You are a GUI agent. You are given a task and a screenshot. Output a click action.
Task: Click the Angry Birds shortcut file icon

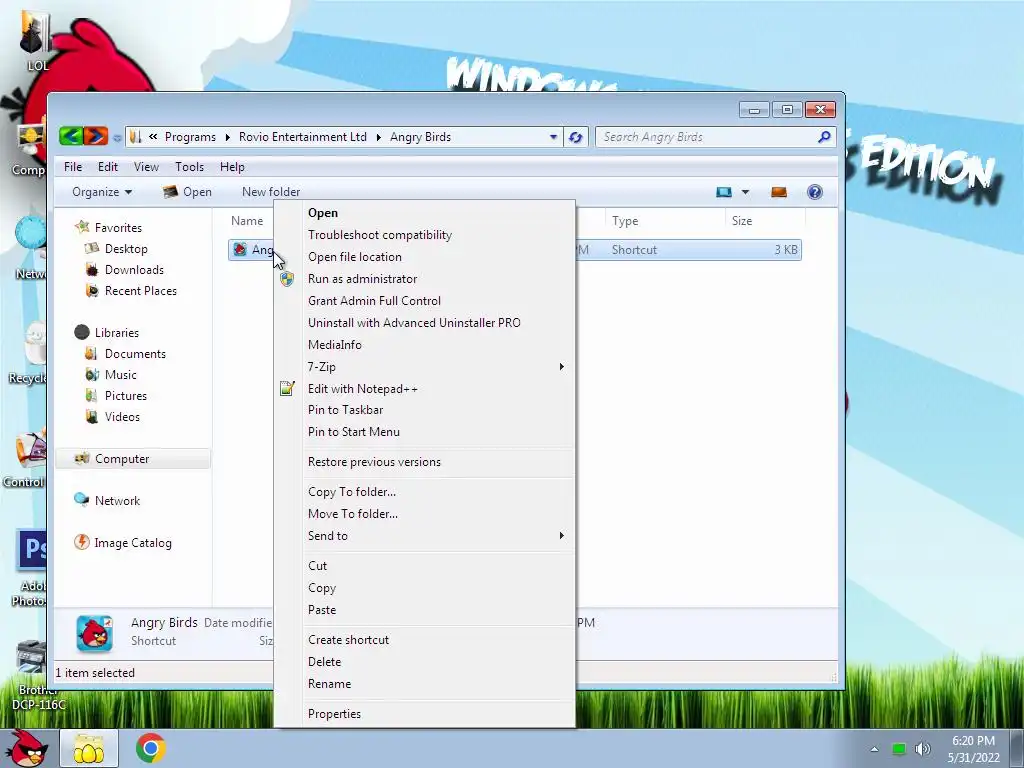[240, 249]
